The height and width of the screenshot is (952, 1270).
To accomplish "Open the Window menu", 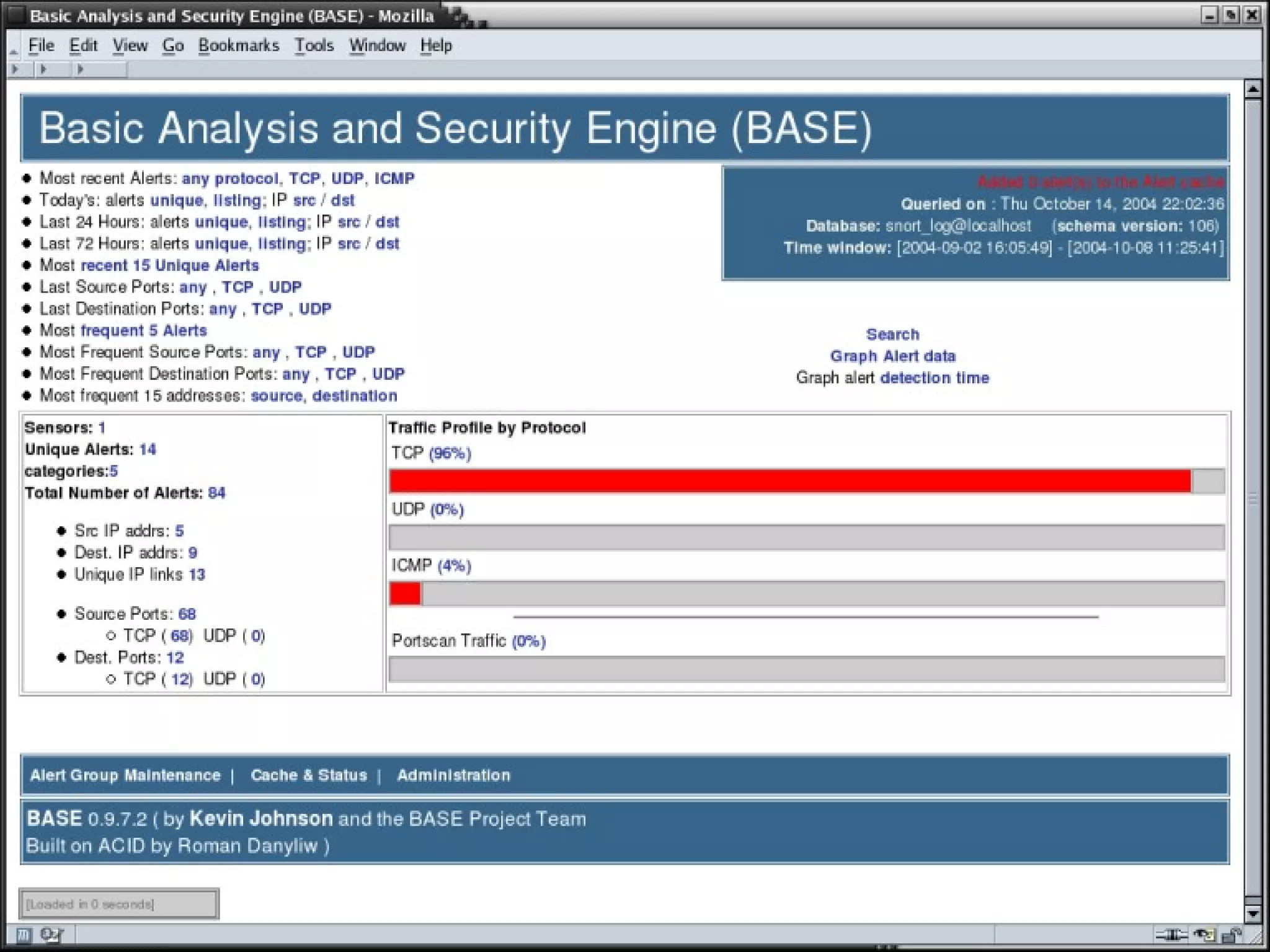I will [377, 46].
